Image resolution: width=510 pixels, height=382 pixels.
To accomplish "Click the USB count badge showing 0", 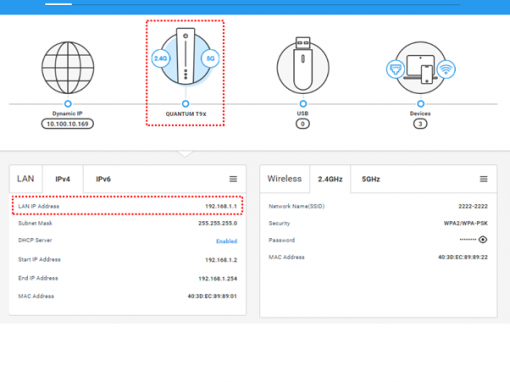I will [x=303, y=124].
